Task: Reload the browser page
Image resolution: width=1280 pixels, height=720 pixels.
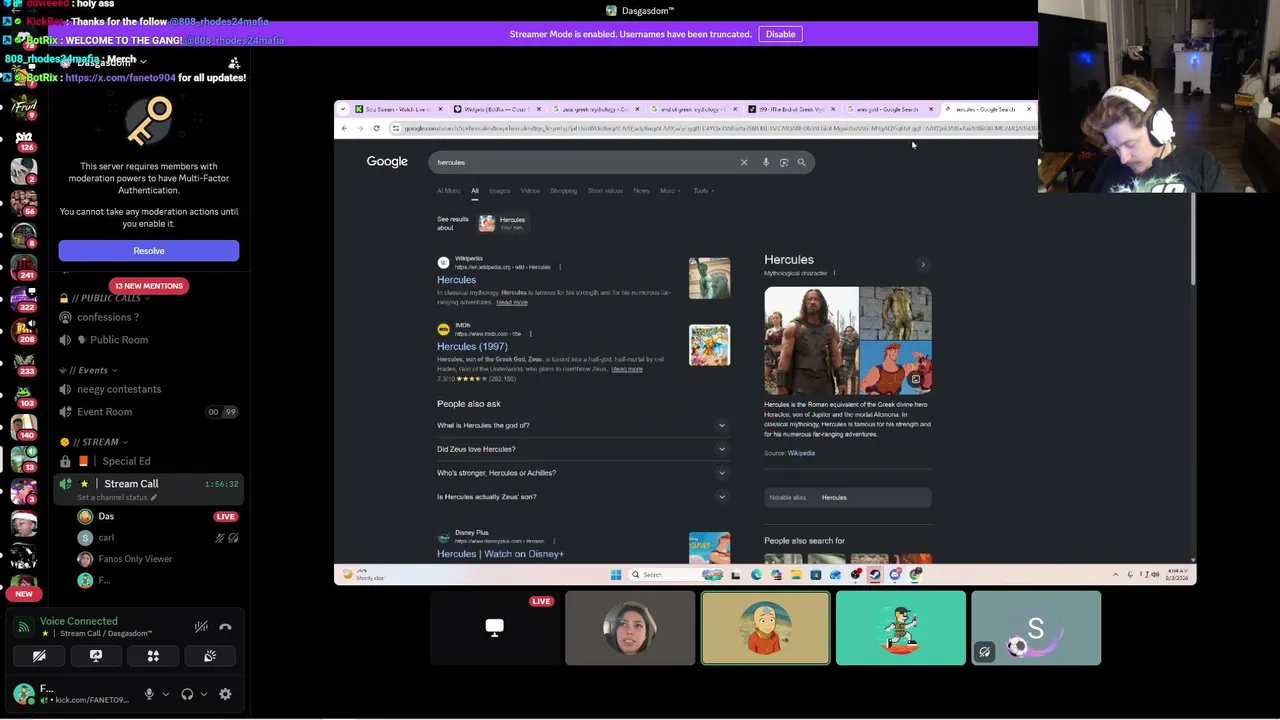Action: click(377, 128)
